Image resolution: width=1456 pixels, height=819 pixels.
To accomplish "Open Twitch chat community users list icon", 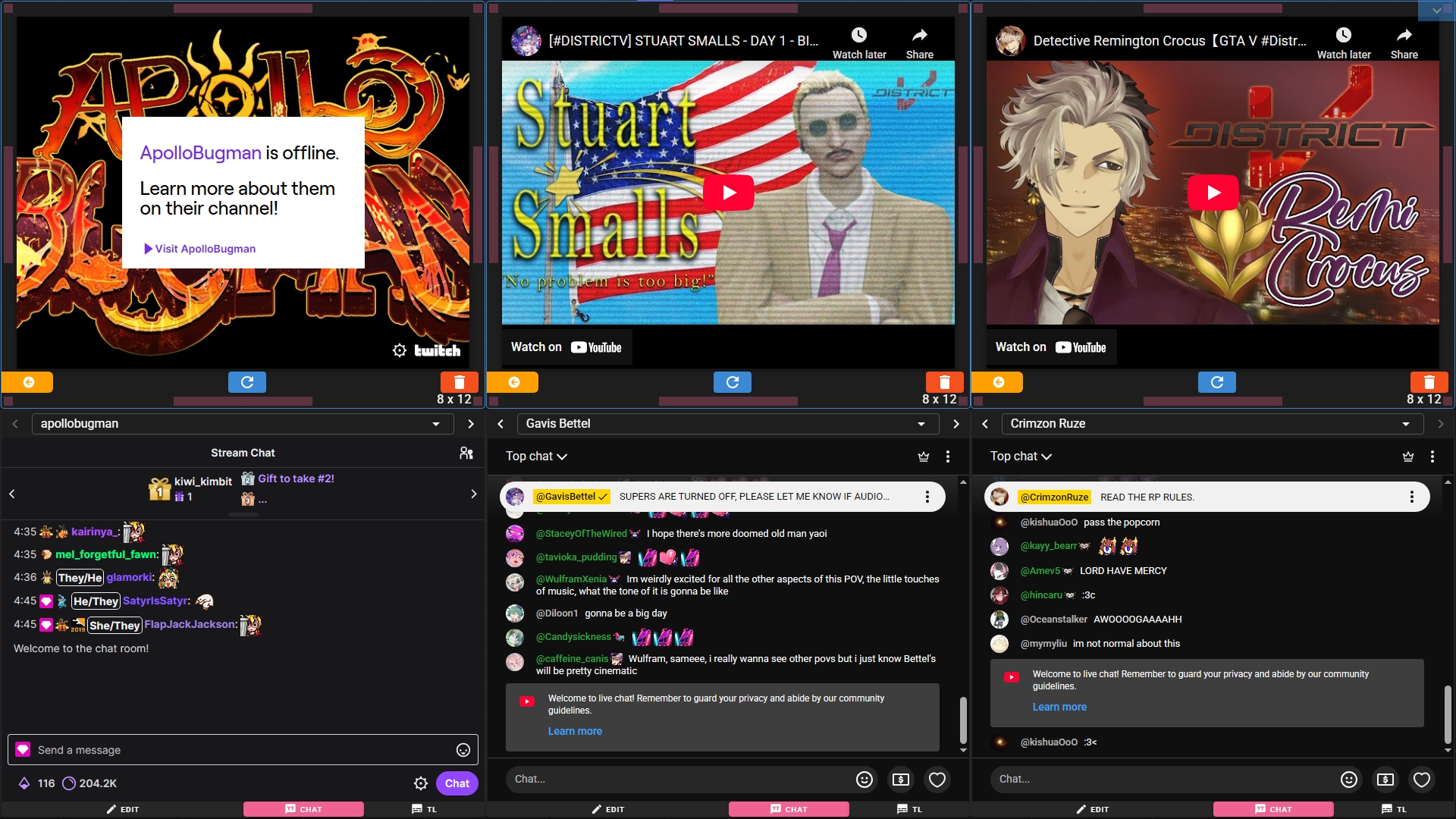I will 466,453.
